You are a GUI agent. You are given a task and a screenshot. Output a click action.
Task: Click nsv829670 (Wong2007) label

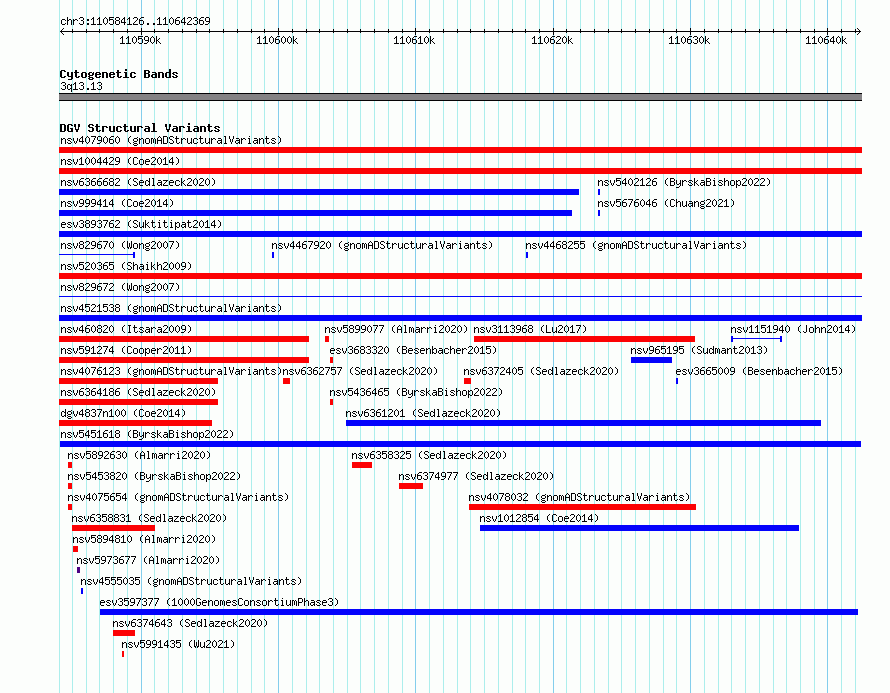120,245
